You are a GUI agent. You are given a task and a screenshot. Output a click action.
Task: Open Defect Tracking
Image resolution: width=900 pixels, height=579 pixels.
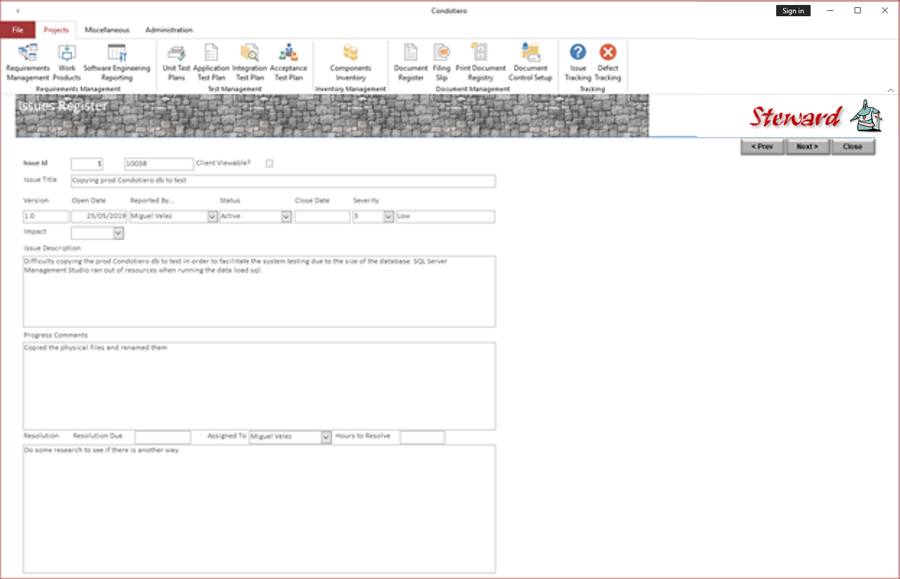pos(607,63)
